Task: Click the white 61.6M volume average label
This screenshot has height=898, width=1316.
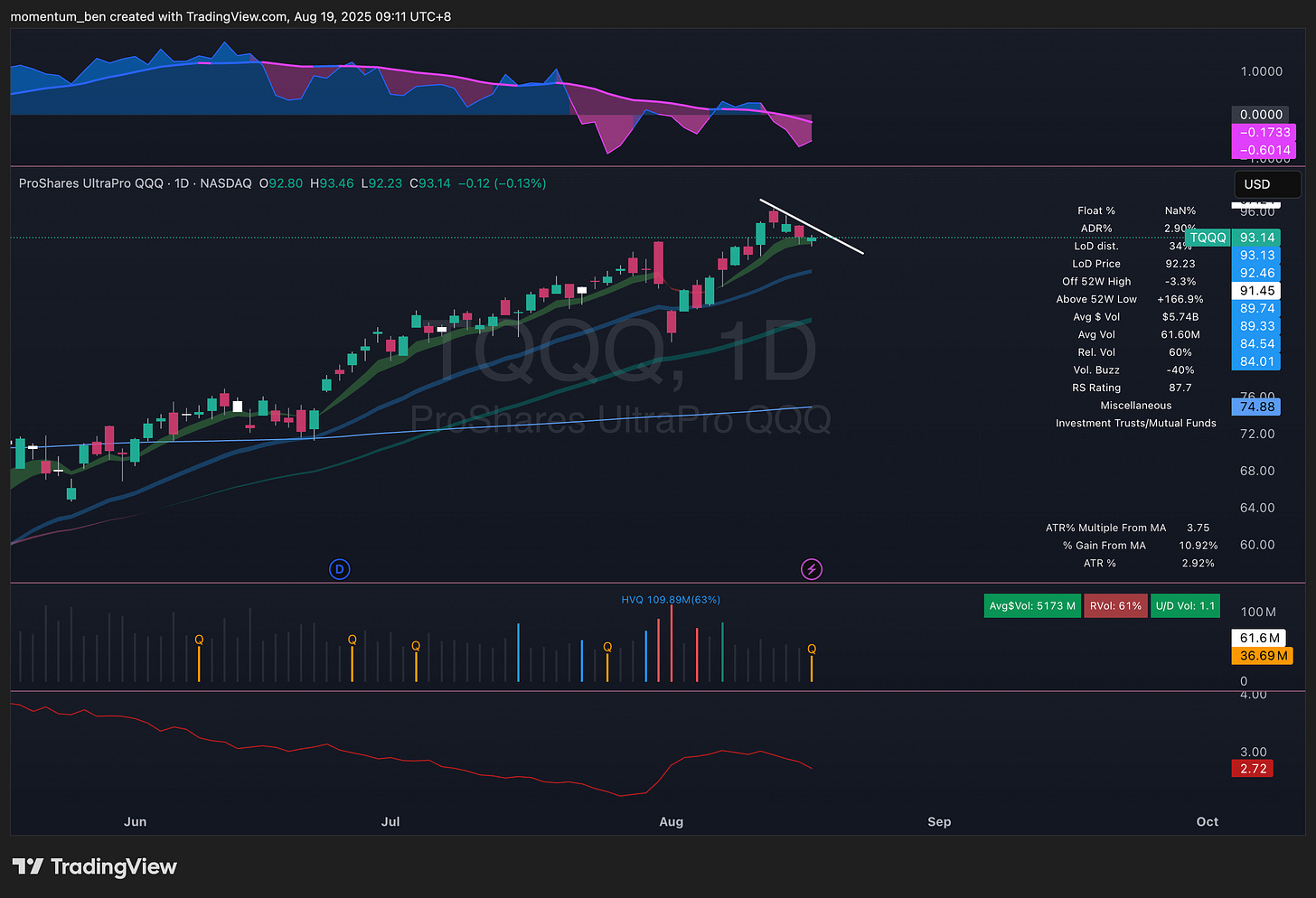Action: point(1259,638)
